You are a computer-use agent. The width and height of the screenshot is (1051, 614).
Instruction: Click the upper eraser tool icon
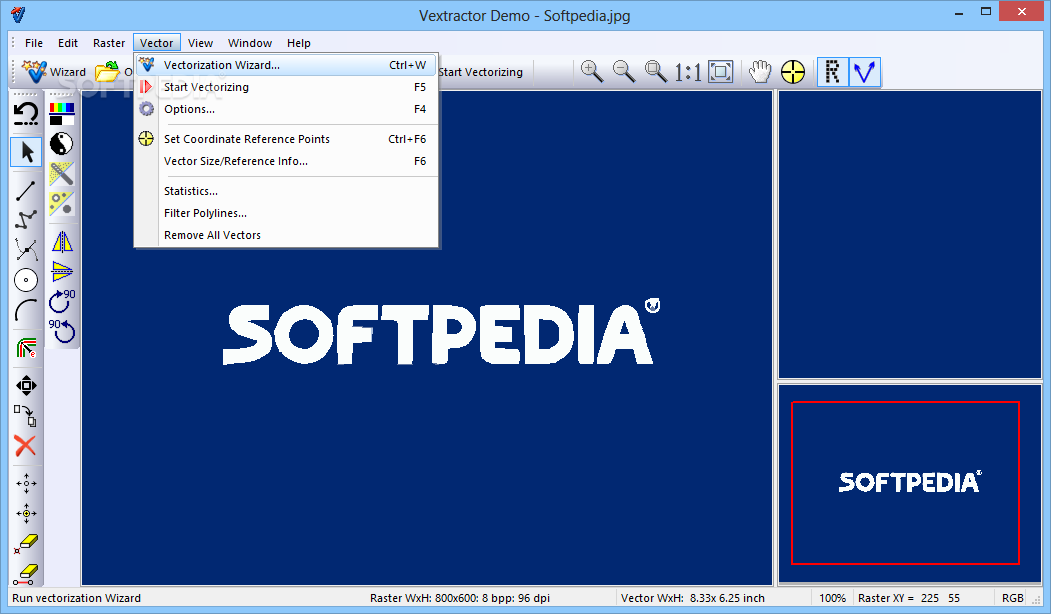coord(26,544)
